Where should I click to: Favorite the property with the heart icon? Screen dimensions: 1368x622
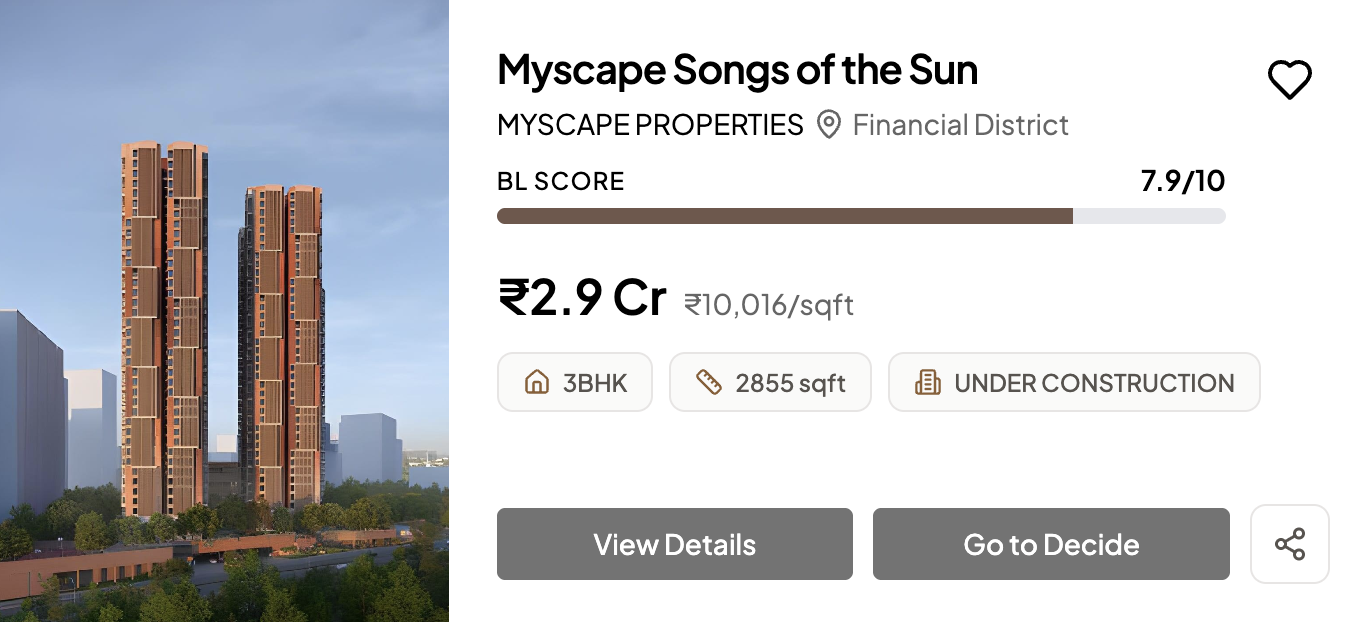point(1289,80)
